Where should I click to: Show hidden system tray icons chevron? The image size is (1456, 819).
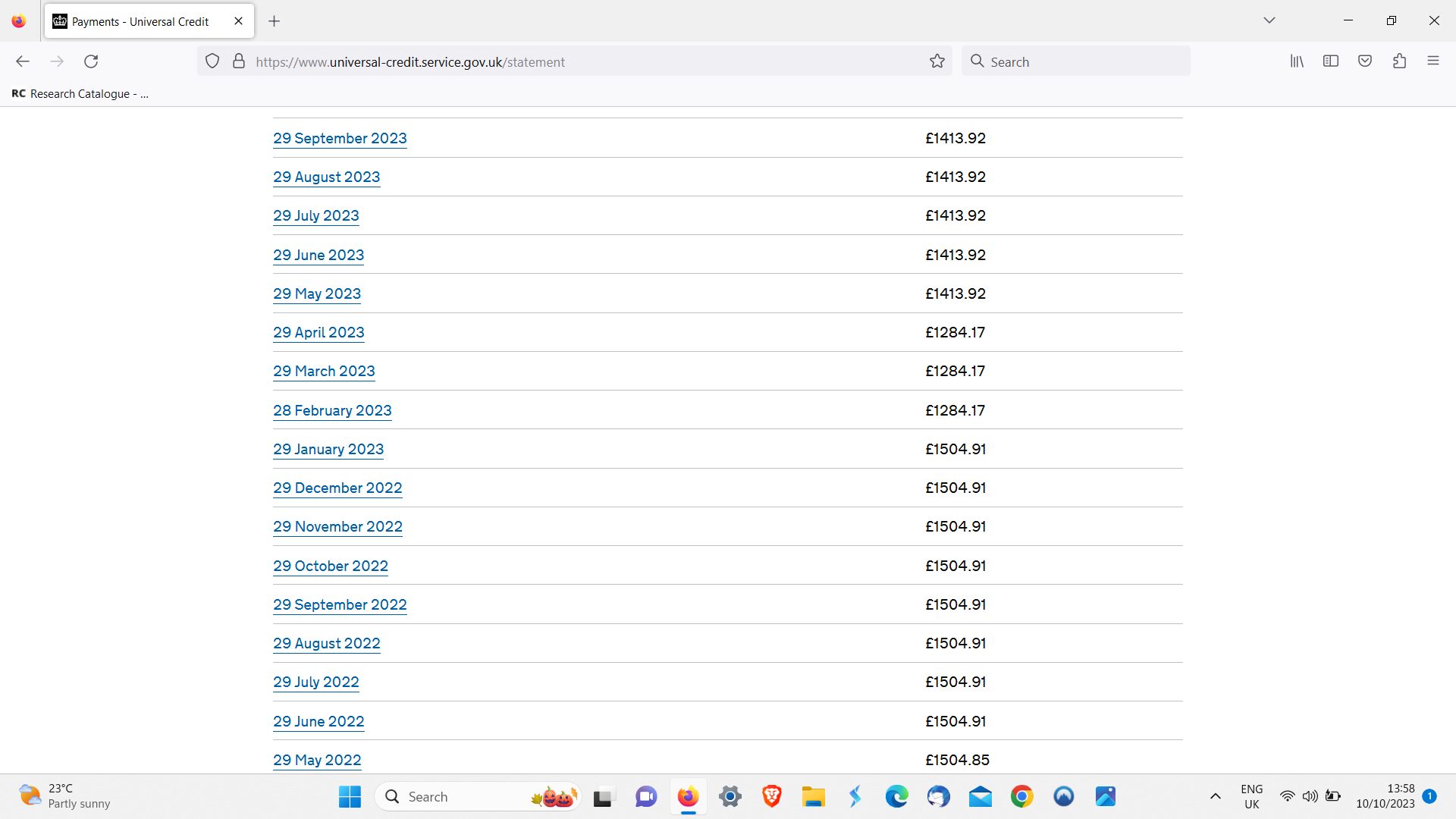1215,796
